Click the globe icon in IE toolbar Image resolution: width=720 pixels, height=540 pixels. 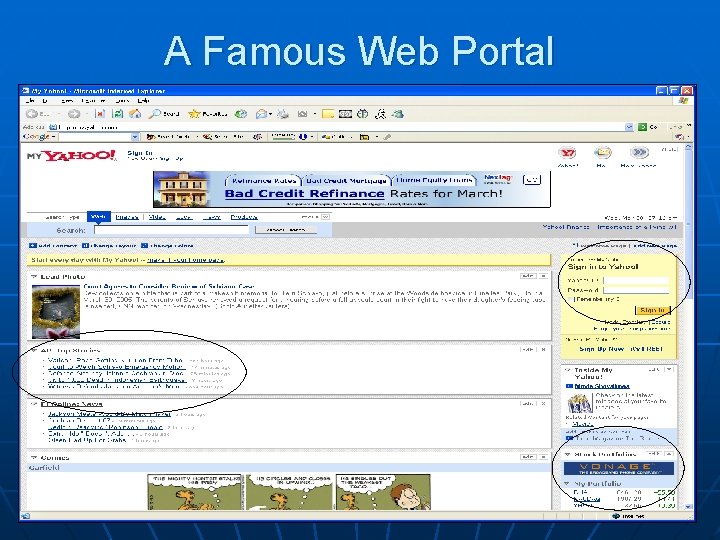click(x=363, y=113)
